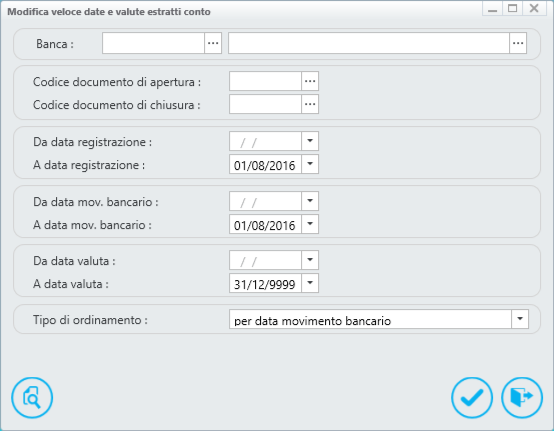Open Da data mov. bancario date picker
This screenshot has height=431, width=554.
(310, 201)
